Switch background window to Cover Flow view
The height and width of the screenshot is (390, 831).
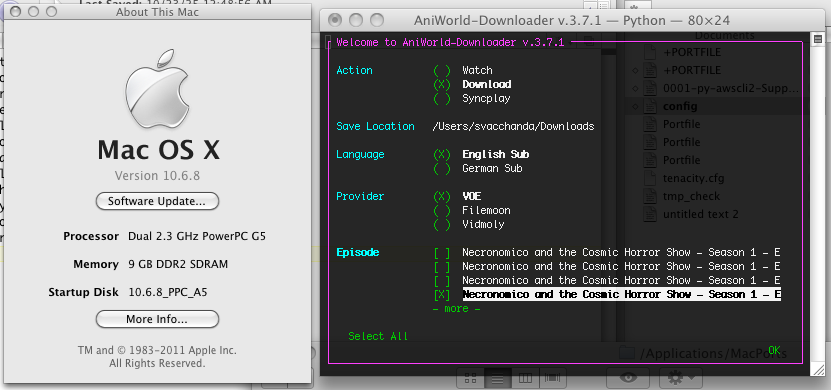pyautogui.click(x=553, y=378)
